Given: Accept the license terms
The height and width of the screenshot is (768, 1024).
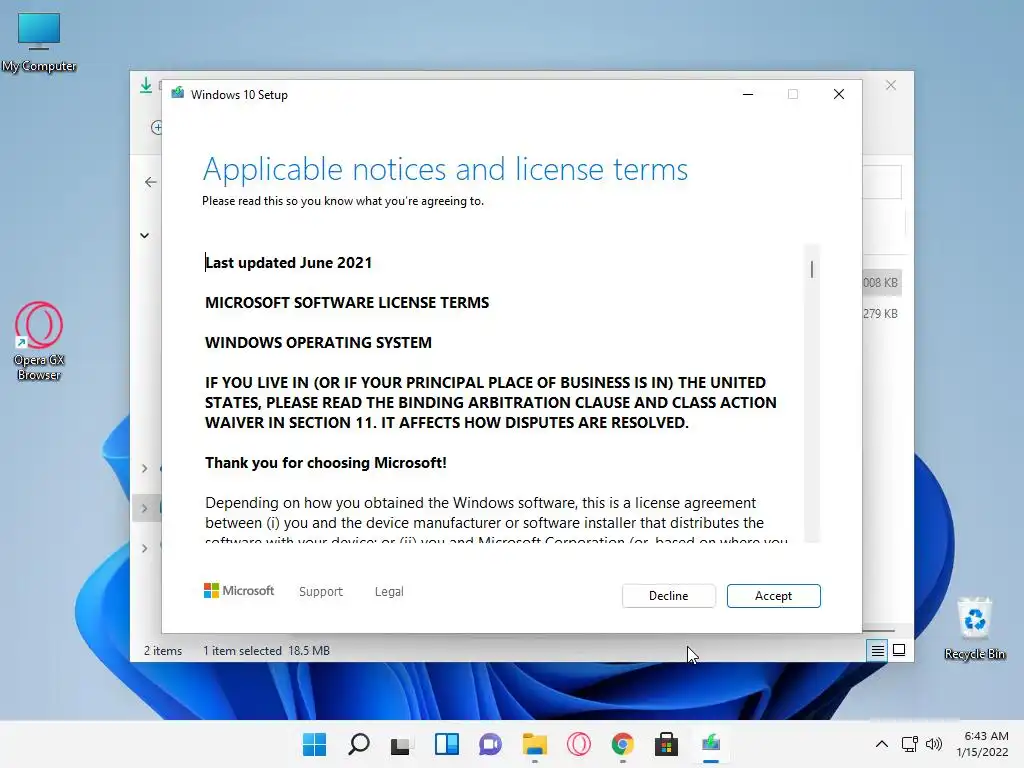Looking at the screenshot, I should 773,596.
